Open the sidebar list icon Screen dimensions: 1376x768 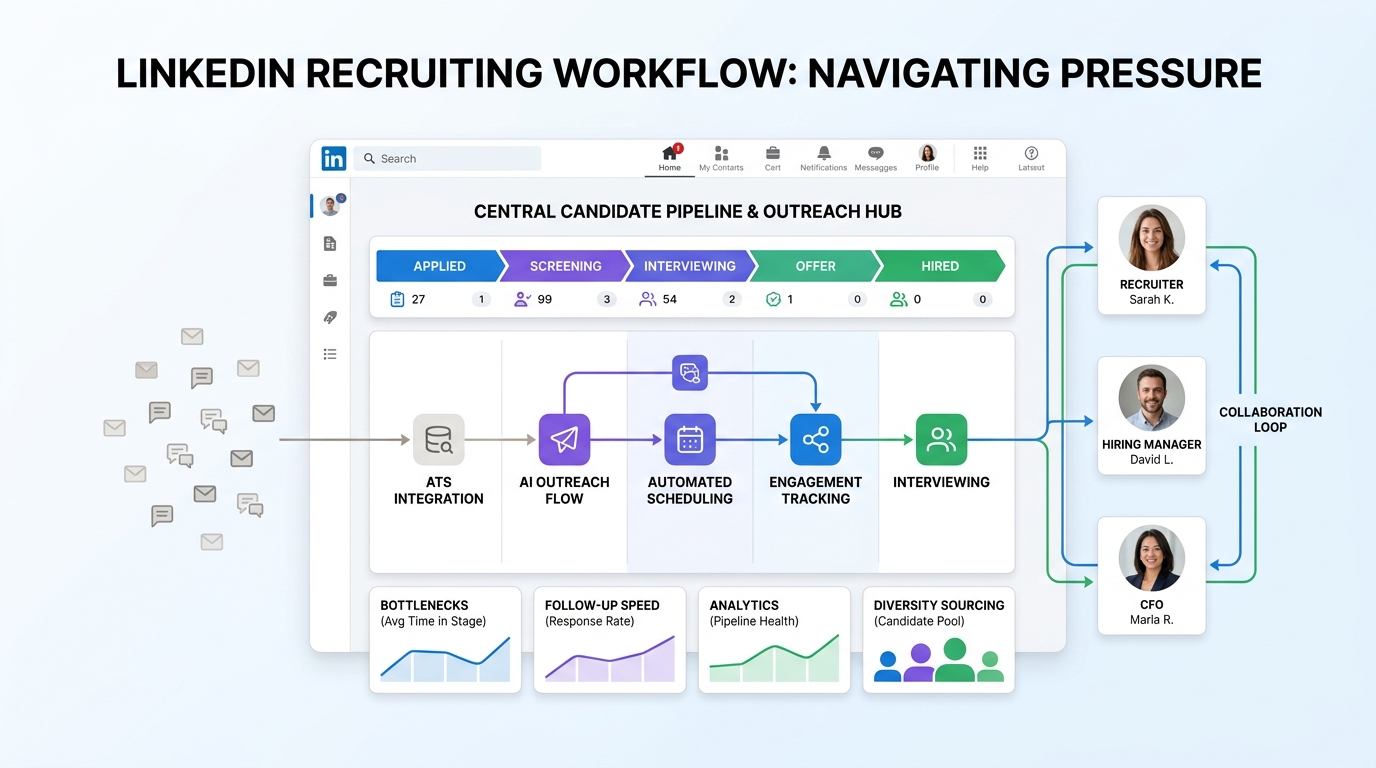[330, 354]
